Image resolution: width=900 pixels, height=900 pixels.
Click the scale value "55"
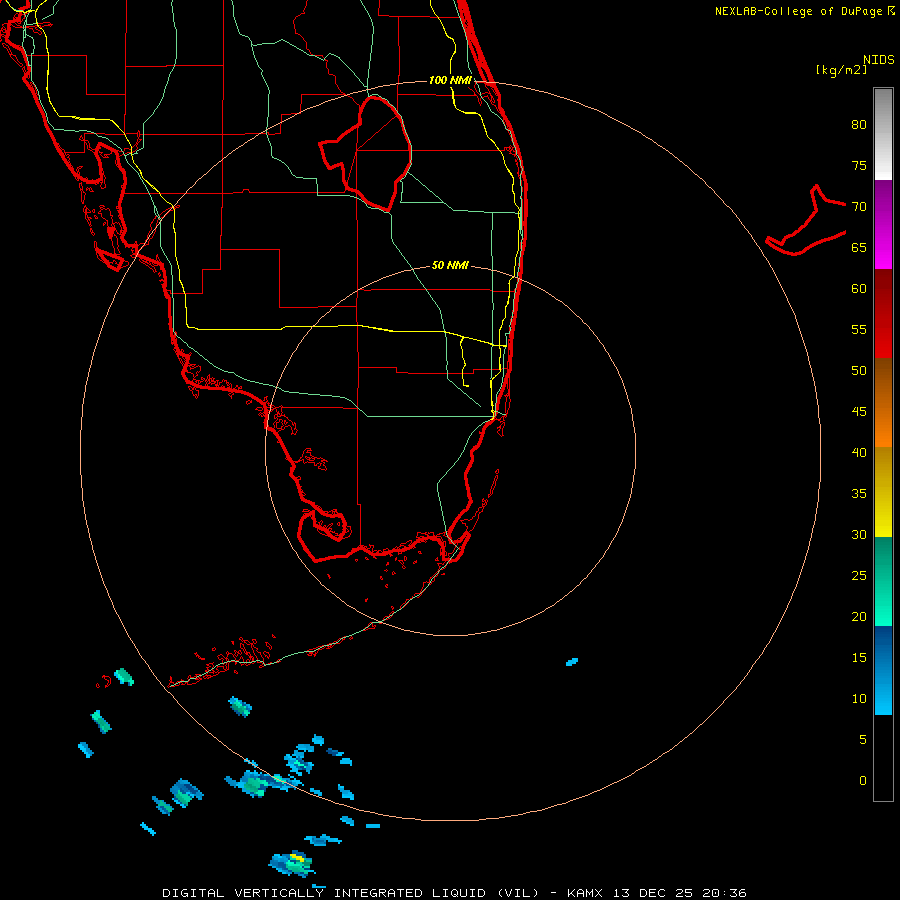(859, 329)
